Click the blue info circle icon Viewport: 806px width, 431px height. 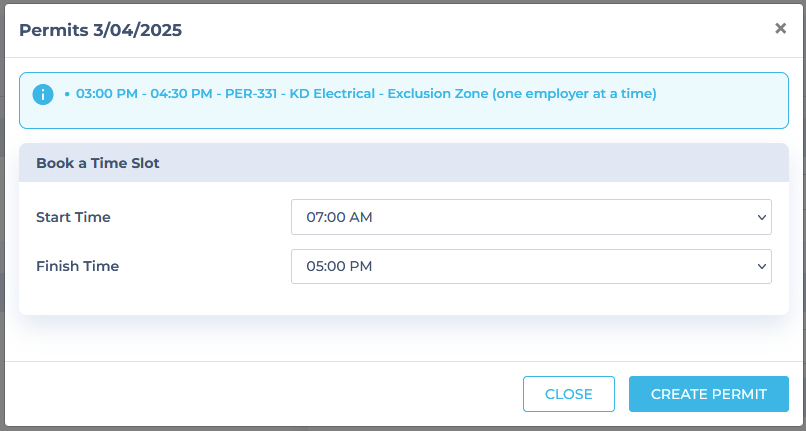tap(43, 95)
